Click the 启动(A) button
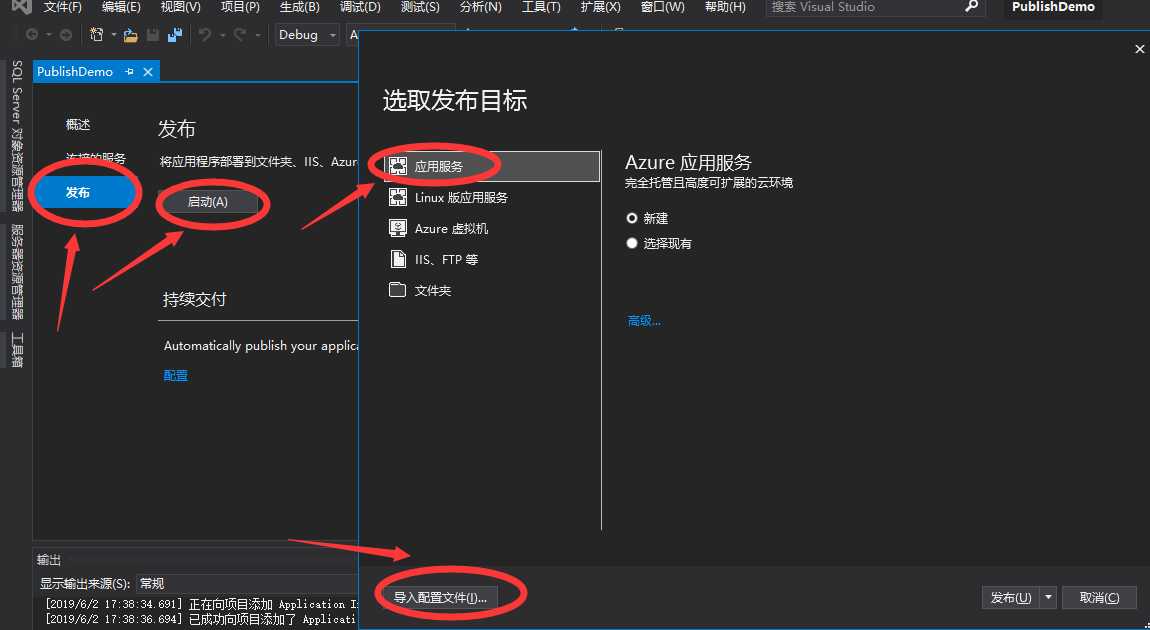This screenshot has height=630, width=1150. (208, 202)
